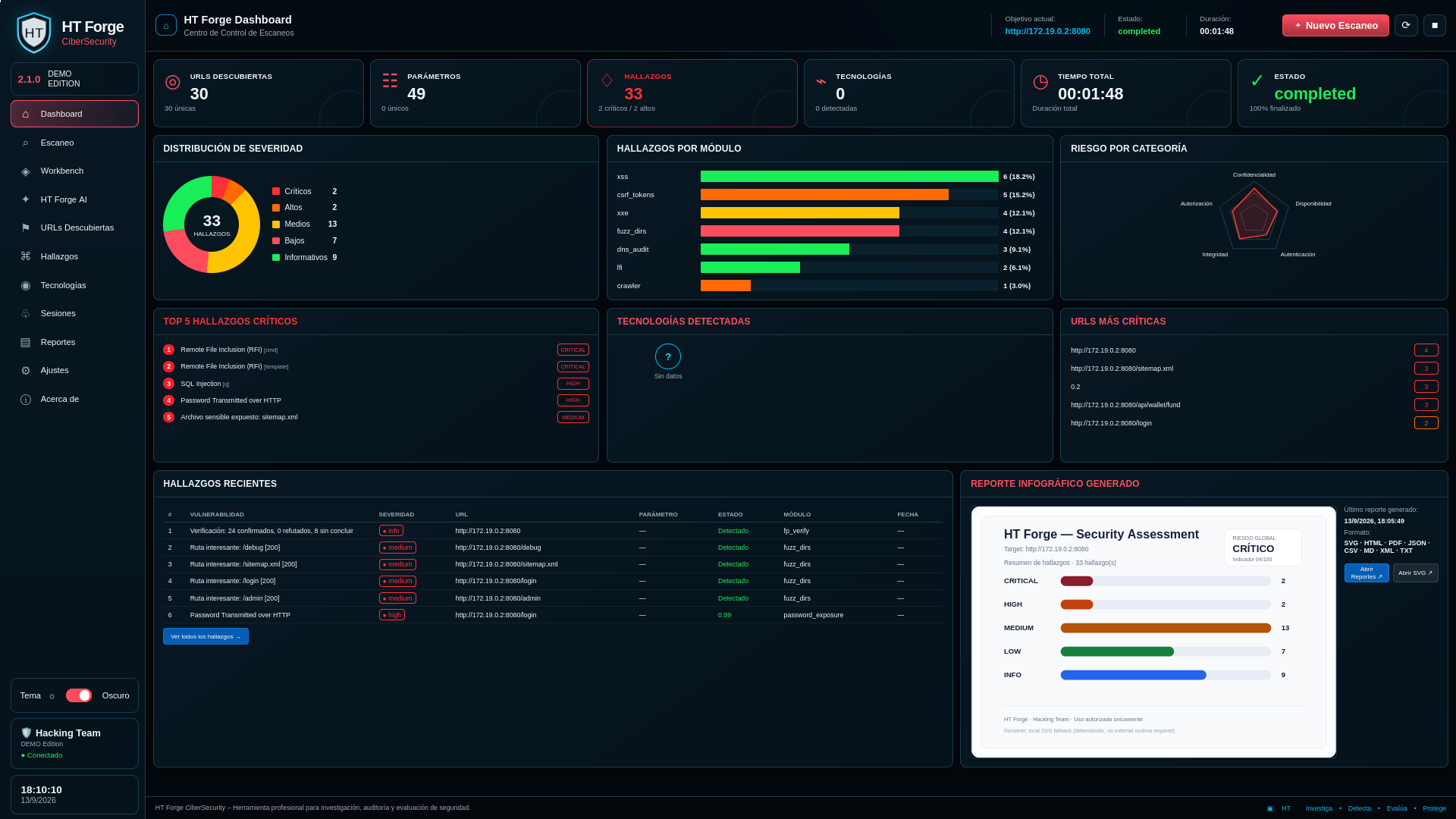Viewport: 1456px width, 819px height.
Task: Click Ver todos los hallazgos button
Action: tap(206, 636)
